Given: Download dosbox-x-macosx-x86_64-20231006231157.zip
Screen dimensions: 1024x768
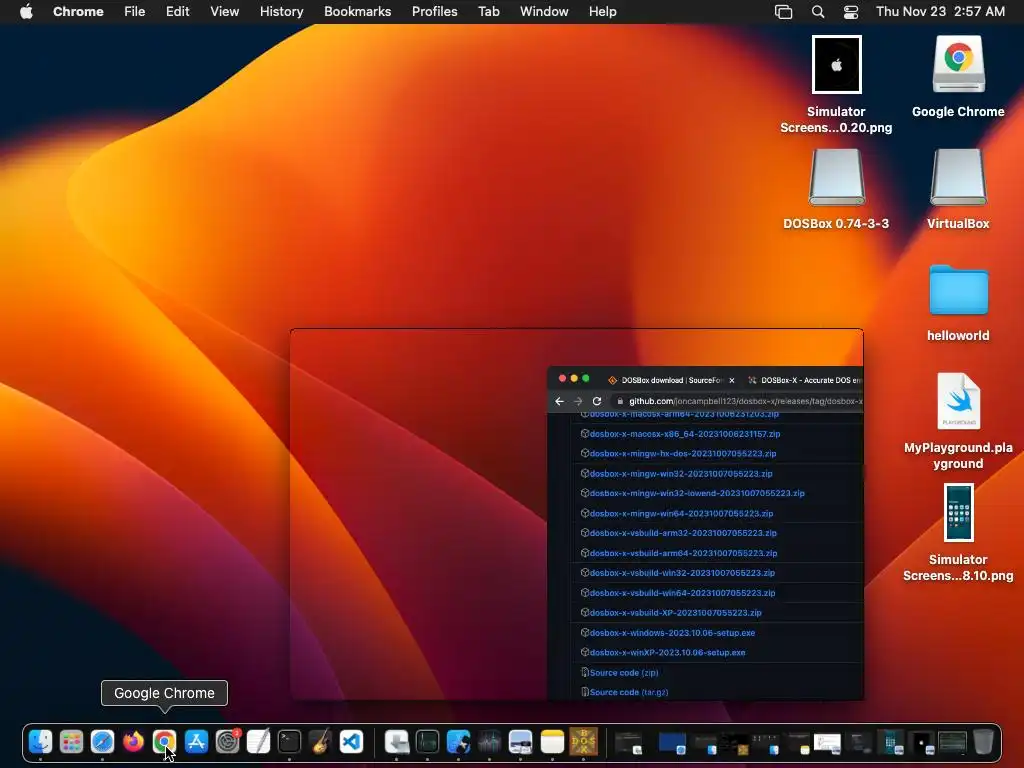Looking at the screenshot, I should click(685, 434).
